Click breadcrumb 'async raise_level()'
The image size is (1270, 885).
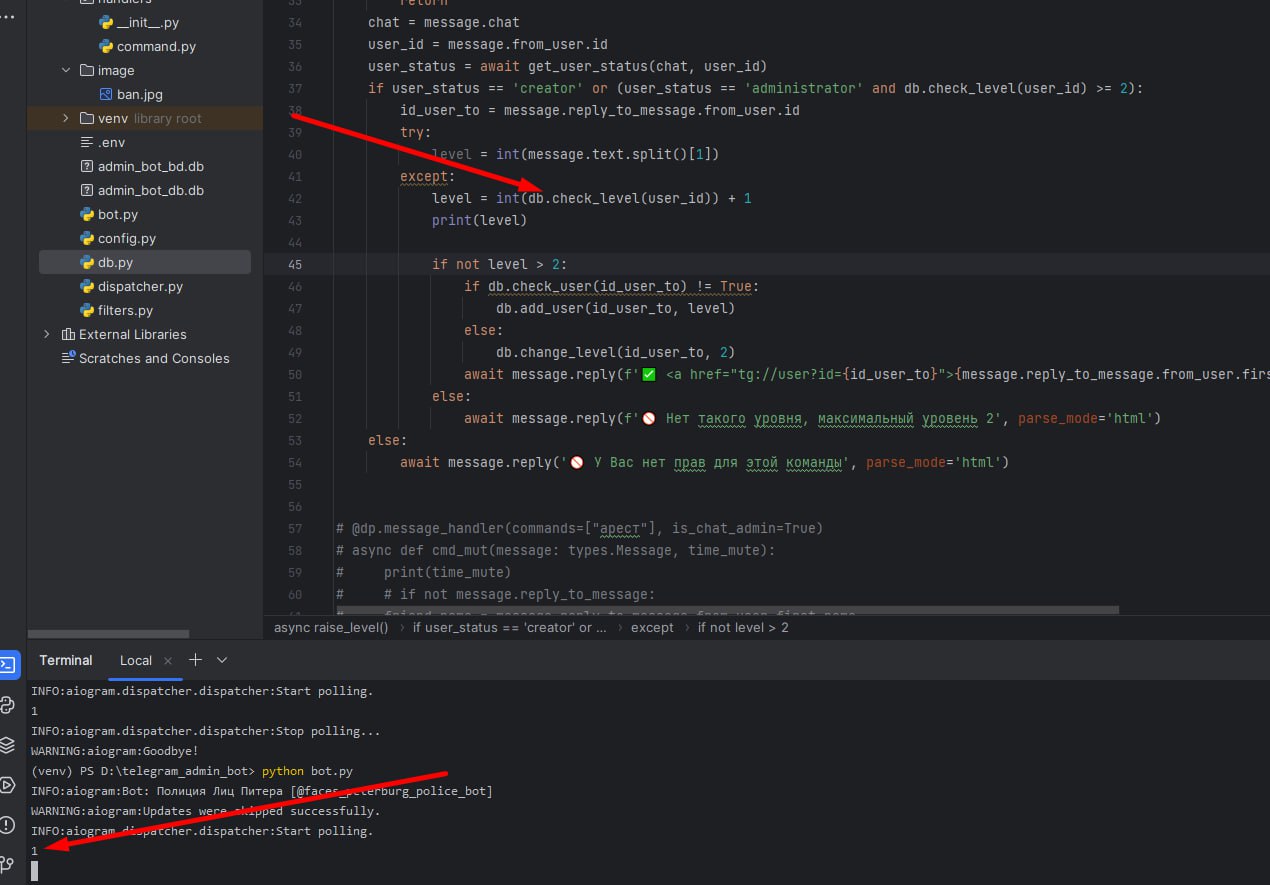click(331, 627)
